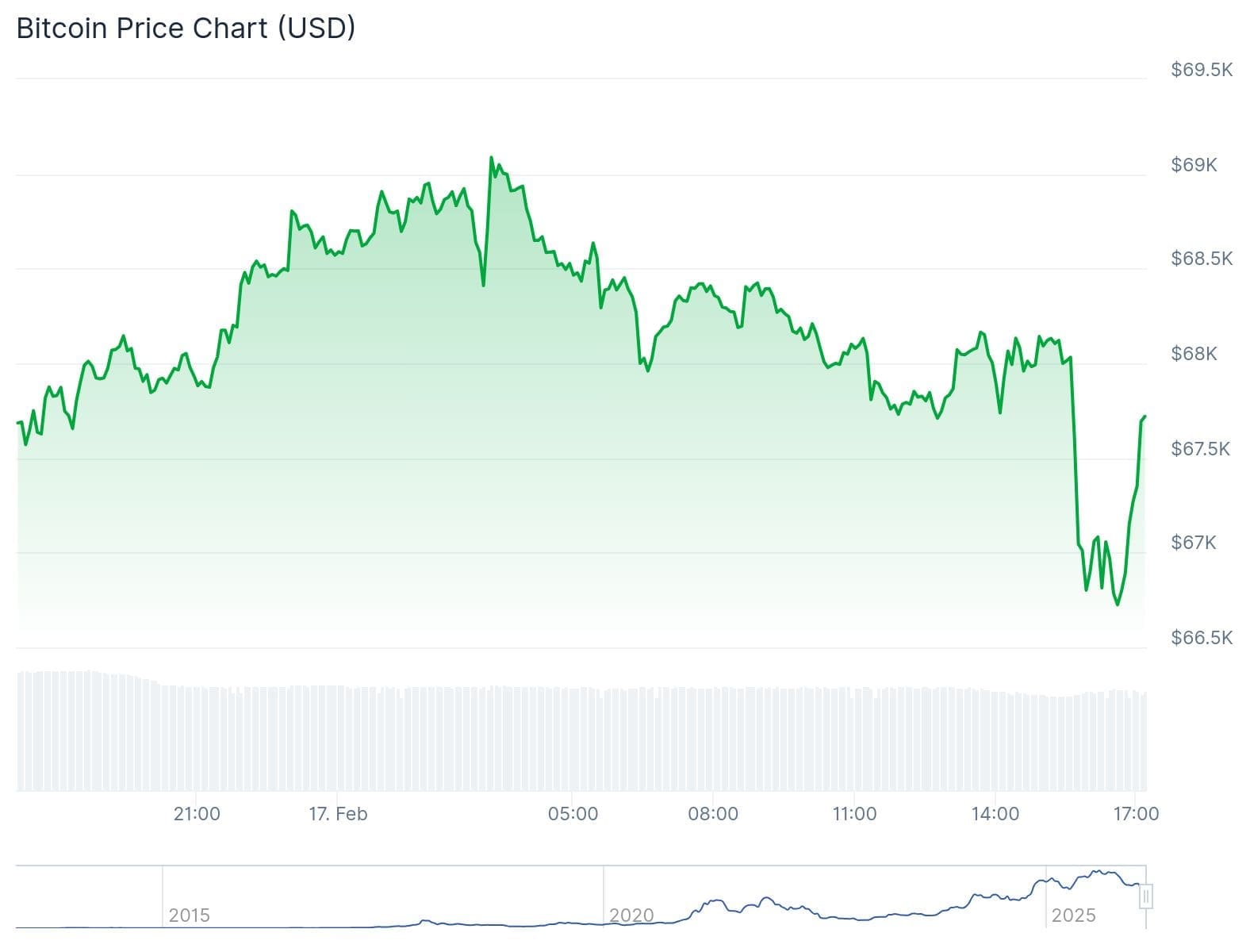
Task: Click the 2015 label in navigator
Action: click(x=189, y=916)
